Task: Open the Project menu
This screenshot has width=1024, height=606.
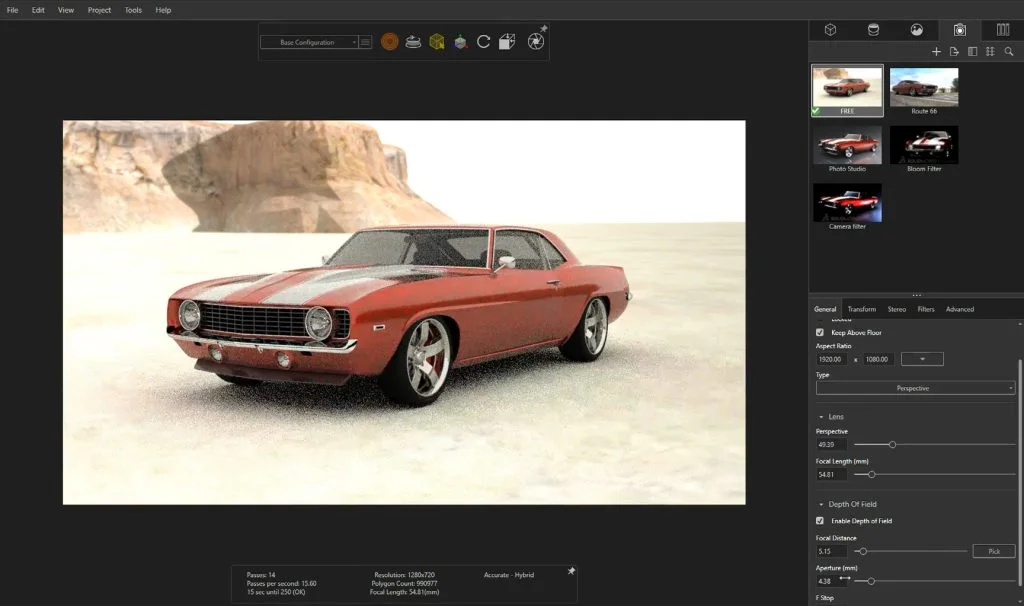Action: click(99, 10)
